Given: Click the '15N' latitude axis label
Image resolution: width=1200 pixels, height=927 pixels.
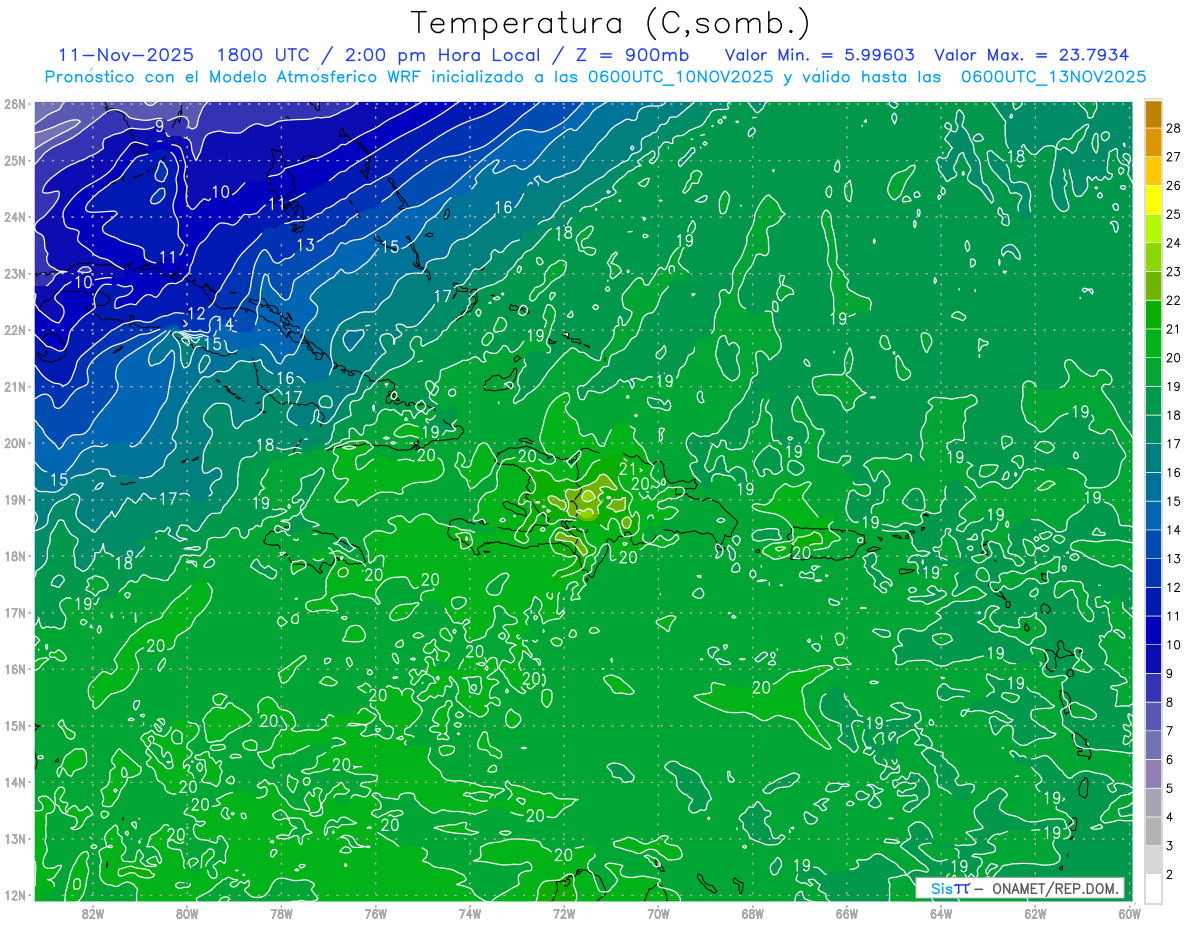Looking at the screenshot, I should pos(15,725).
